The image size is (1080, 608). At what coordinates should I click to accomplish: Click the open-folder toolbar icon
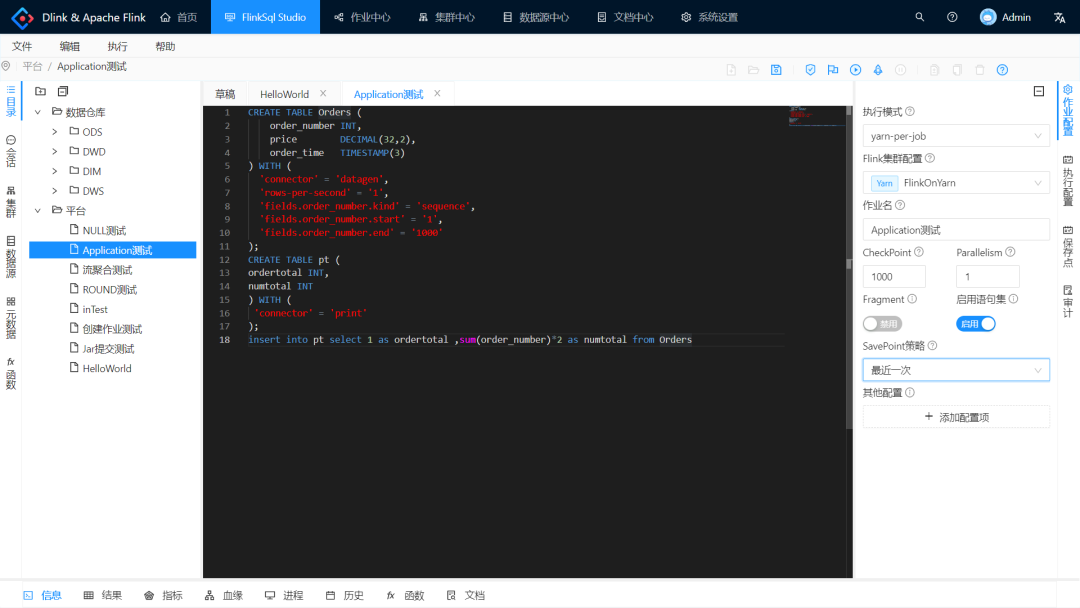coord(754,70)
